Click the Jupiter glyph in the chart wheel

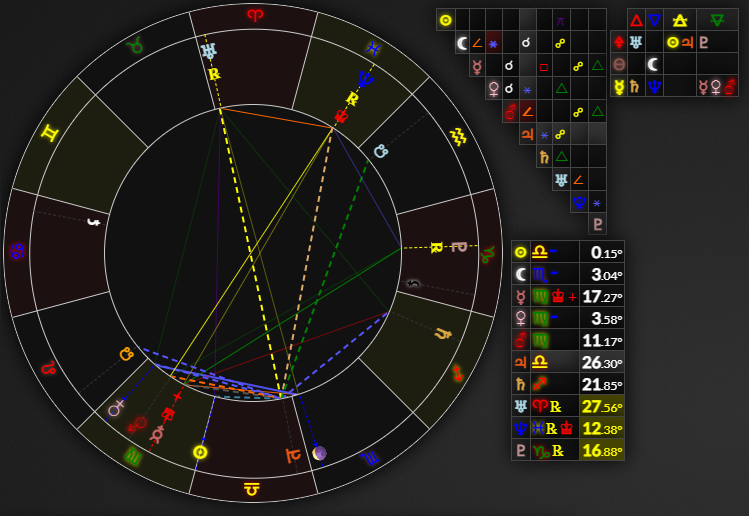coord(290,455)
